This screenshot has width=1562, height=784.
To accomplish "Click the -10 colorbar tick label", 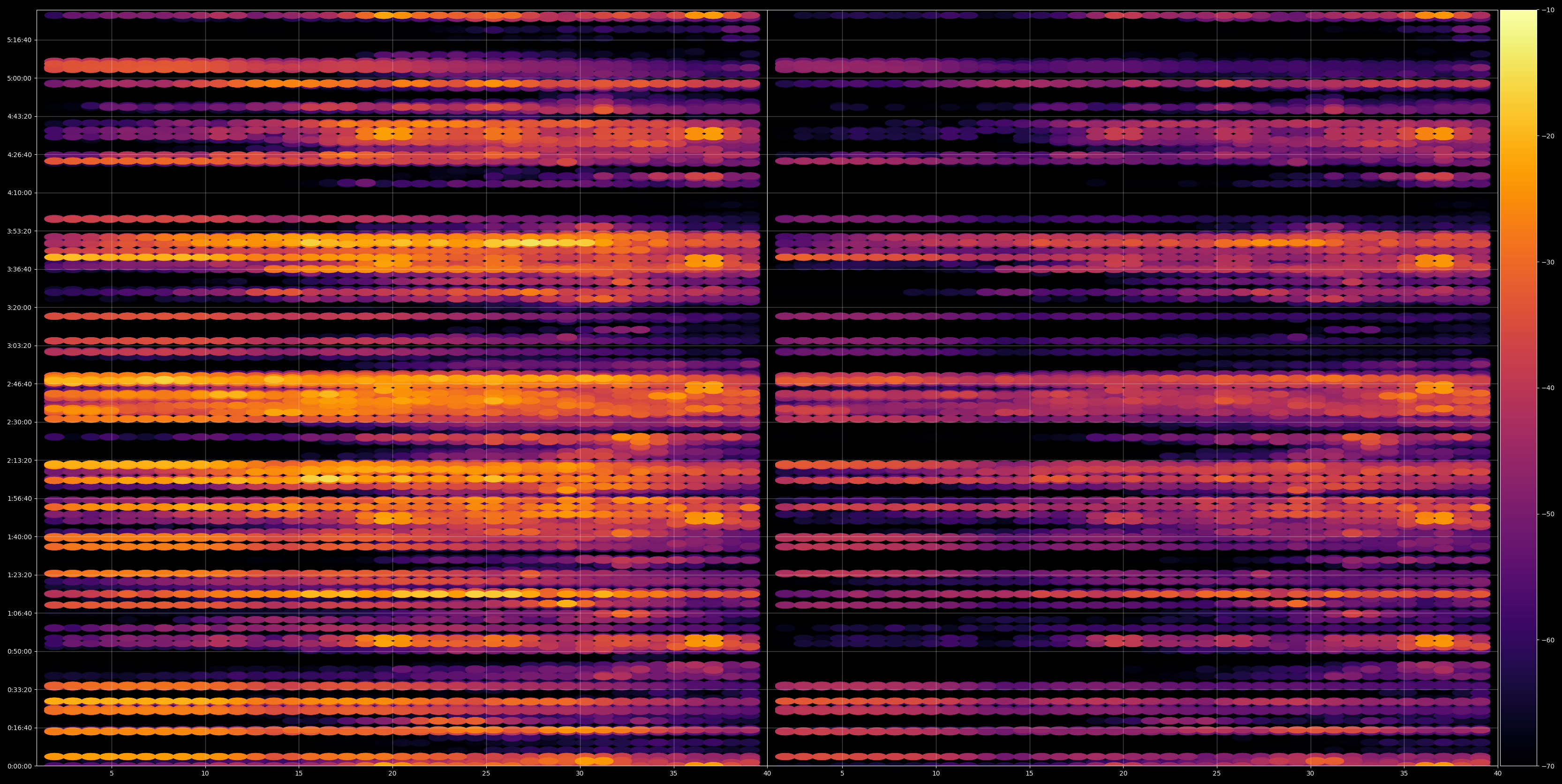I will [x=1548, y=10].
